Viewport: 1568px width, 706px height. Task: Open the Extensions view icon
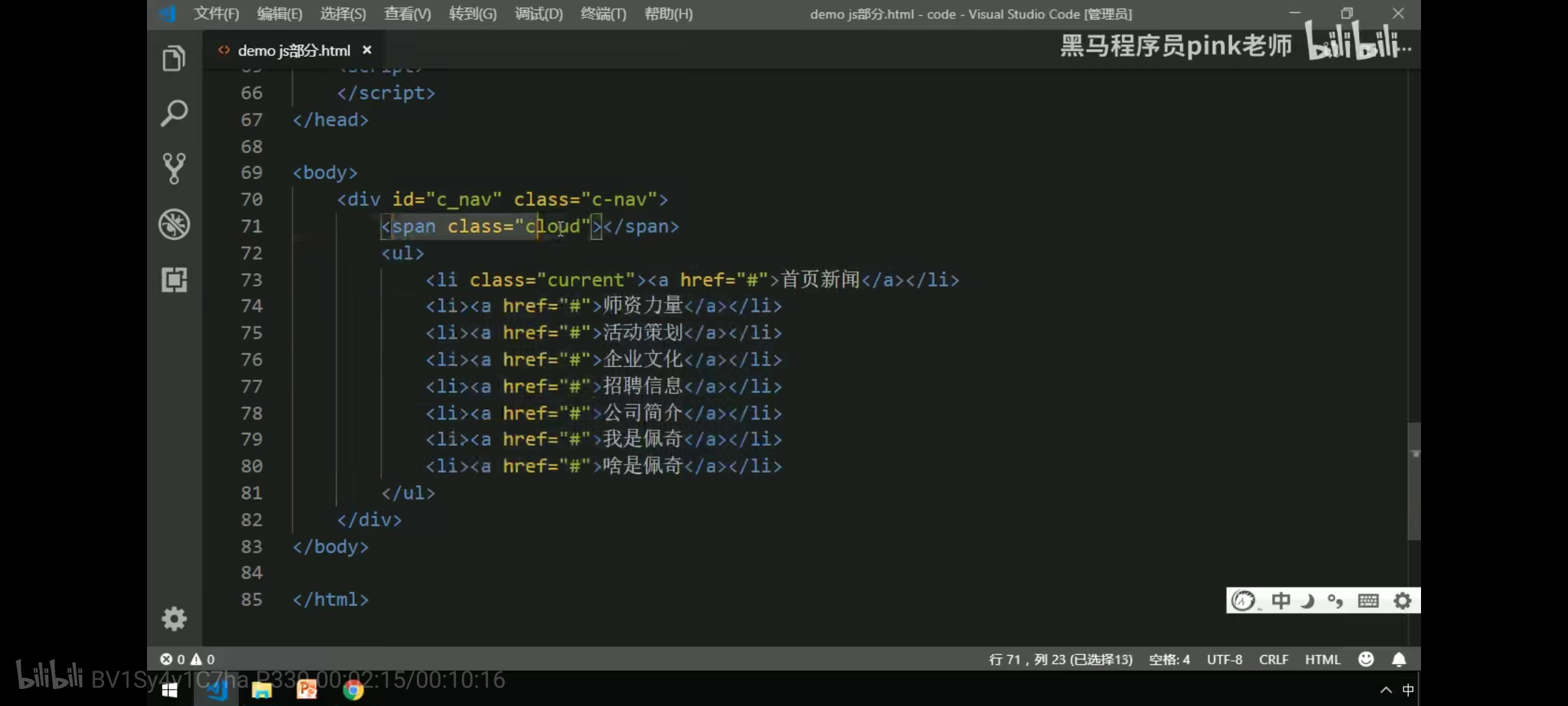pyautogui.click(x=174, y=280)
